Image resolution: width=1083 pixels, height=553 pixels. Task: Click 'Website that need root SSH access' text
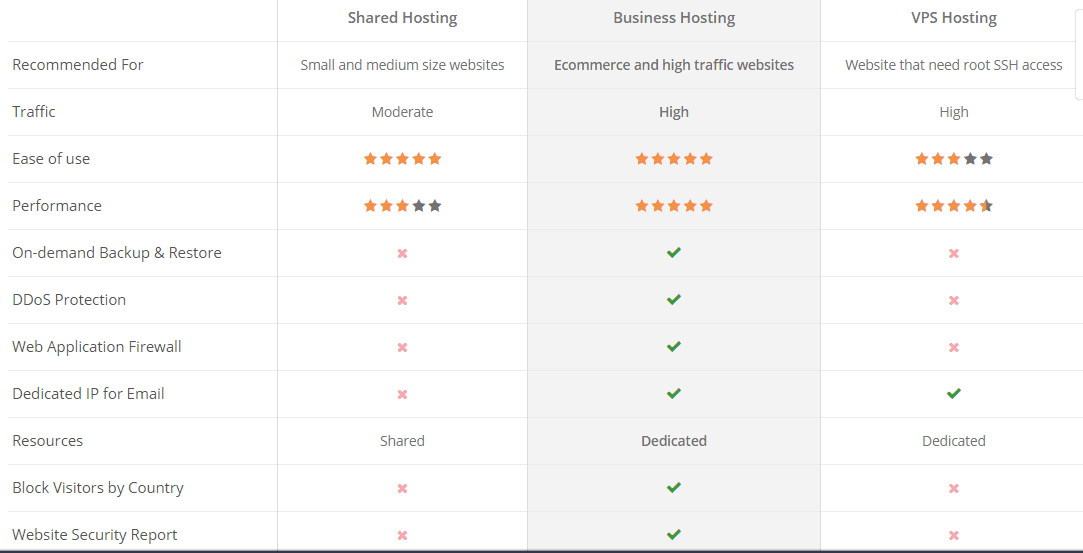tap(954, 65)
